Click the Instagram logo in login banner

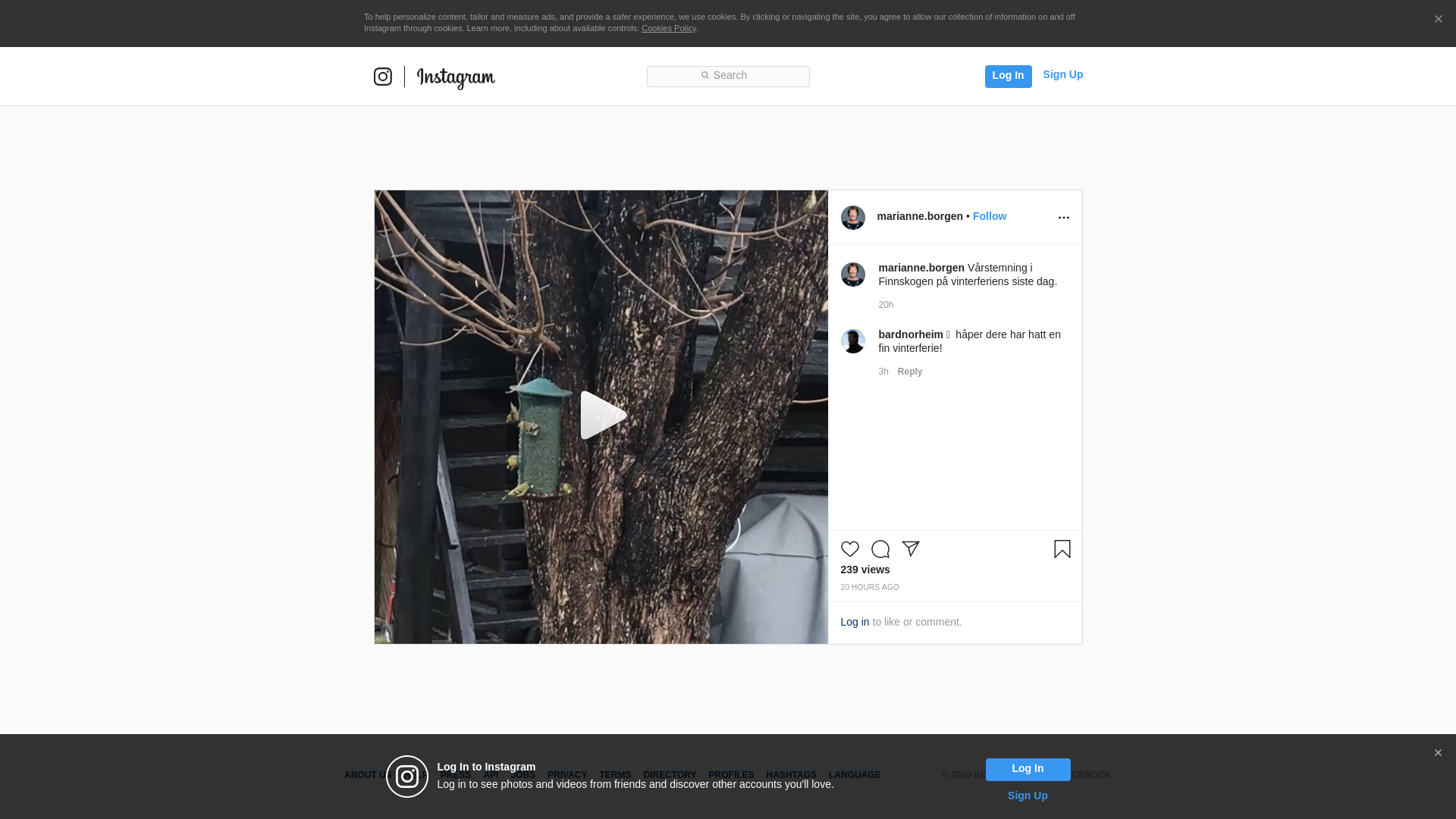[x=407, y=777]
